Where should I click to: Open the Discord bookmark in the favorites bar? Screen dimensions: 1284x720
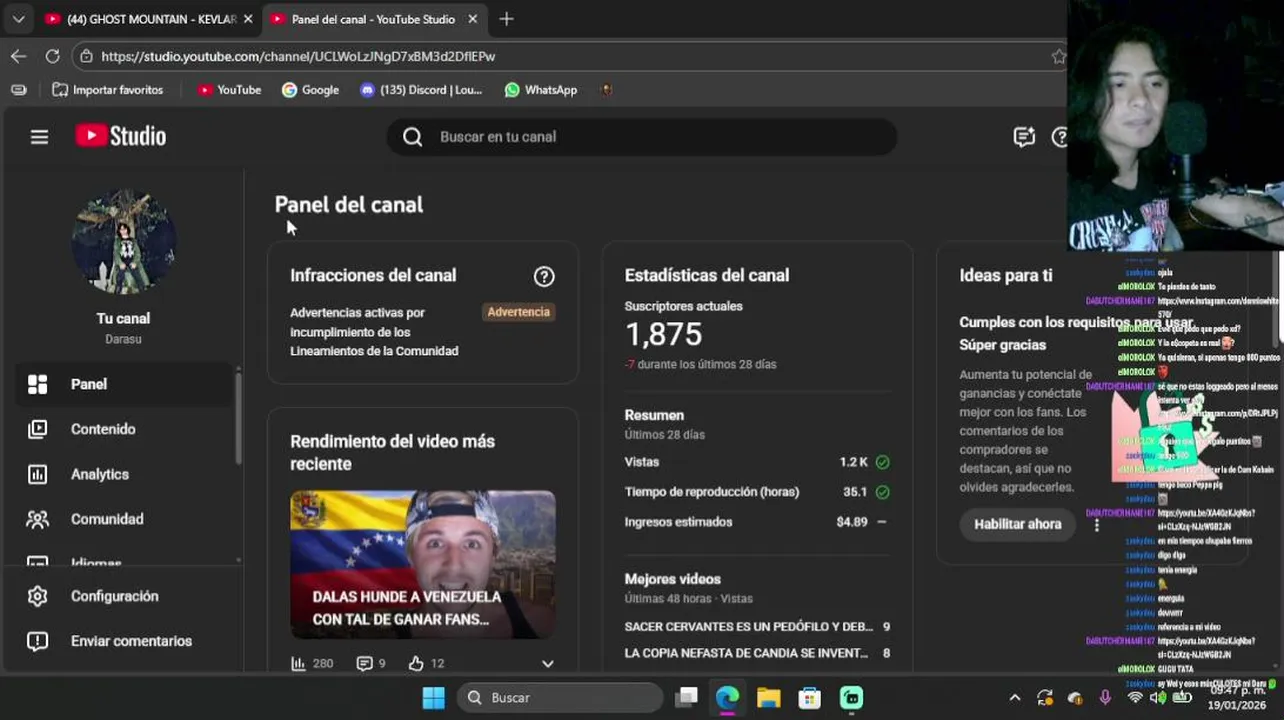(x=421, y=90)
